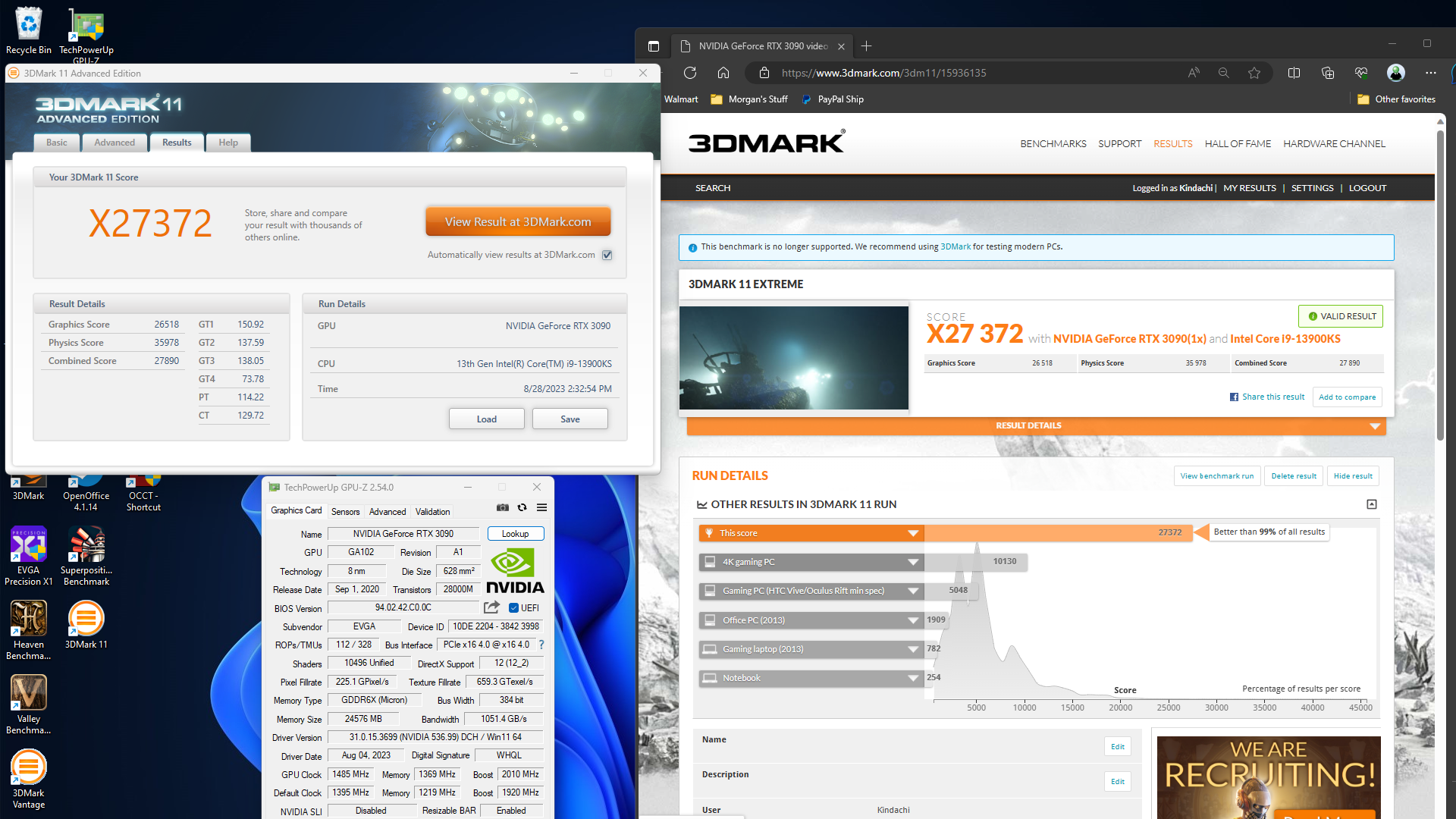This screenshot has height=819, width=1456.
Task: Collapse Other Results in 3DMark 11 Run section
Action: 1371,504
